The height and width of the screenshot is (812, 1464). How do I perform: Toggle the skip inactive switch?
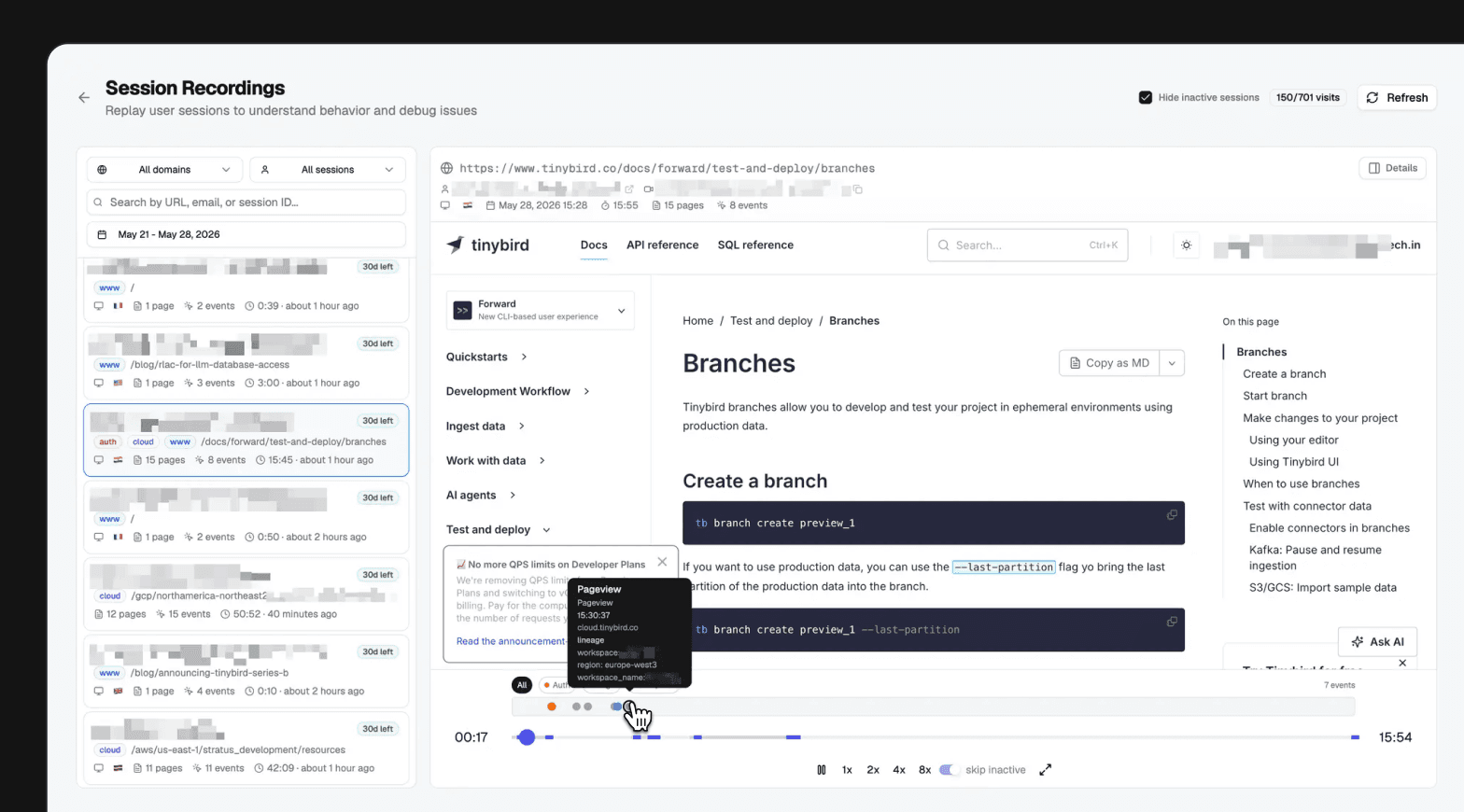(949, 770)
